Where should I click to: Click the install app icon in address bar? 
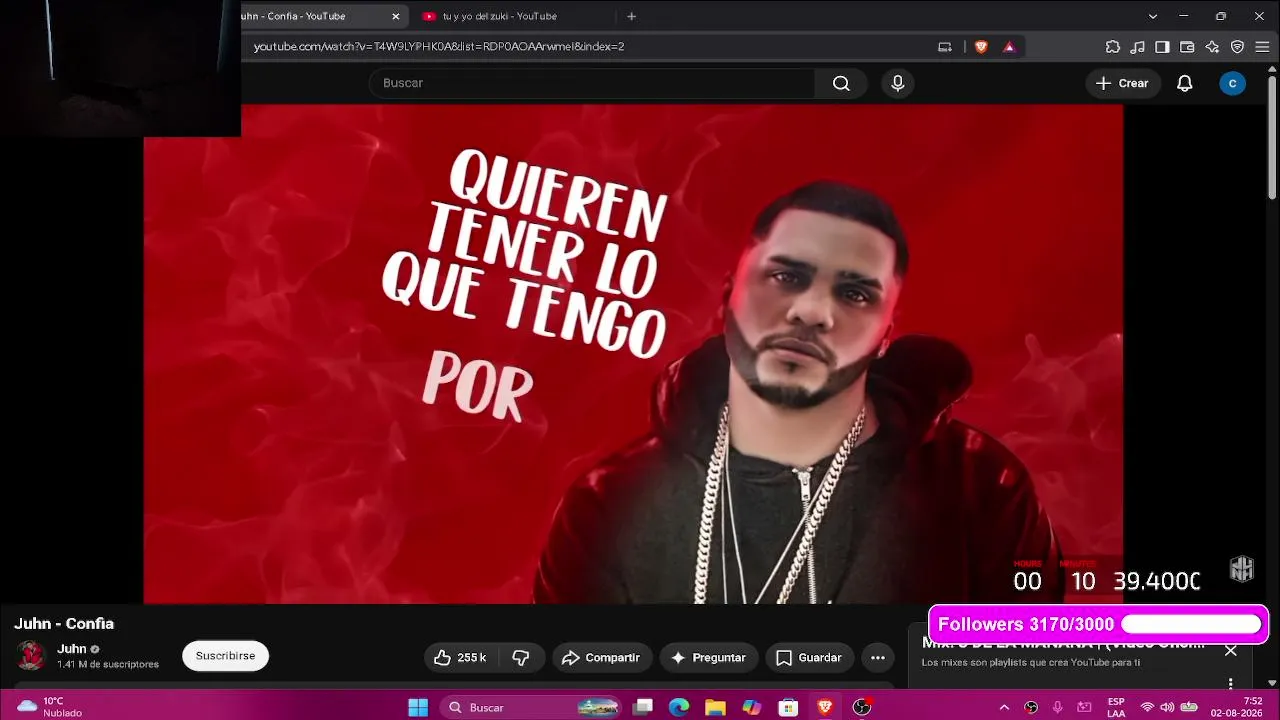[944, 46]
